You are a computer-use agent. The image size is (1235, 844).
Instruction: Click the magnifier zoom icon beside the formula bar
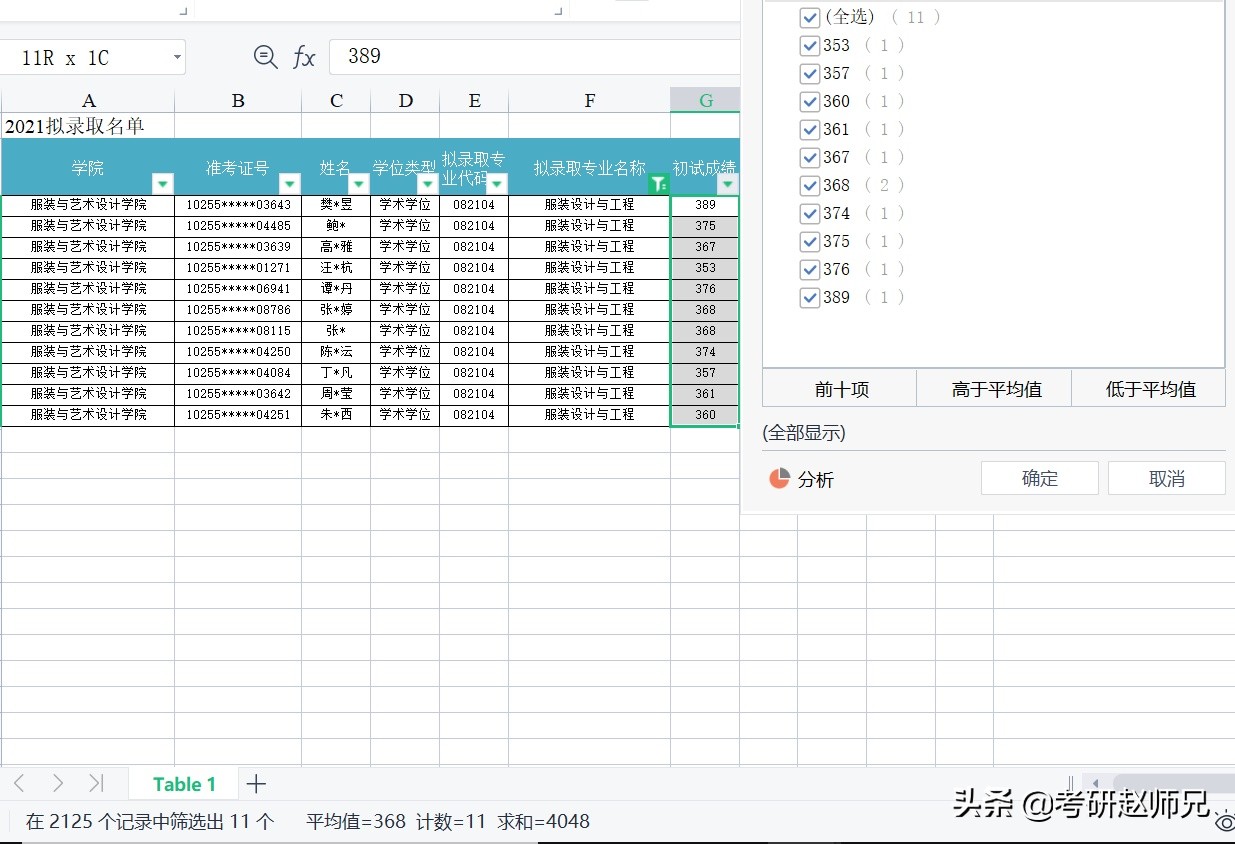coord(265,57)
